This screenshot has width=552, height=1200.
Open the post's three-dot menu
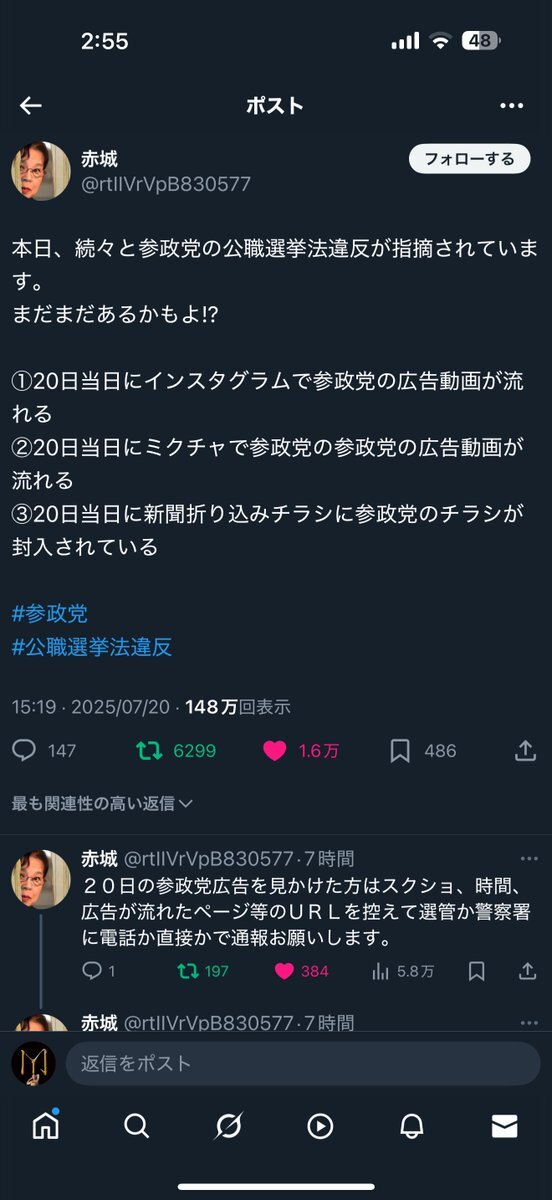click(x=511, y=106)
